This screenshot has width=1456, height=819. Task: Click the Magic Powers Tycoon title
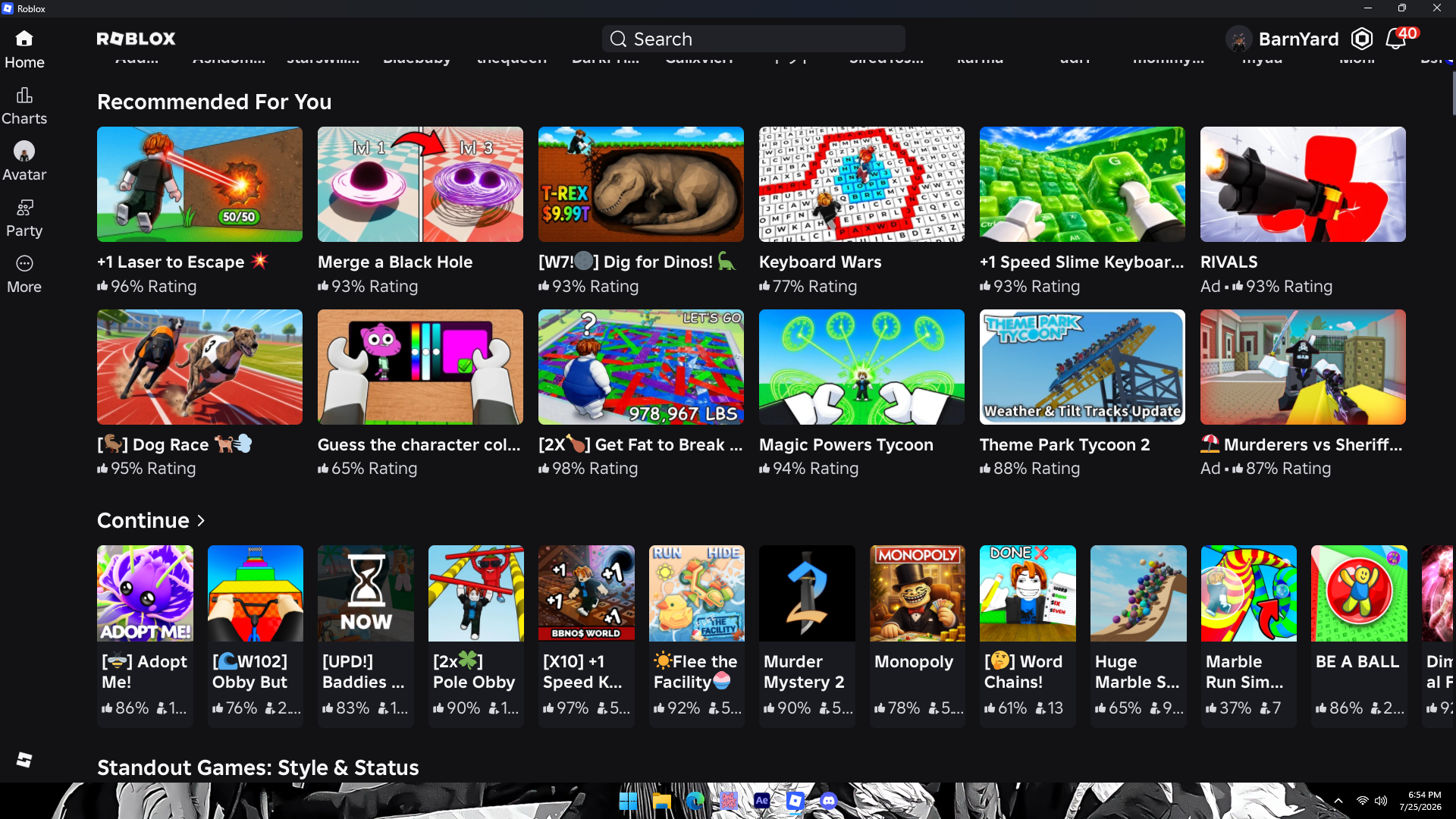coord(846,445)
